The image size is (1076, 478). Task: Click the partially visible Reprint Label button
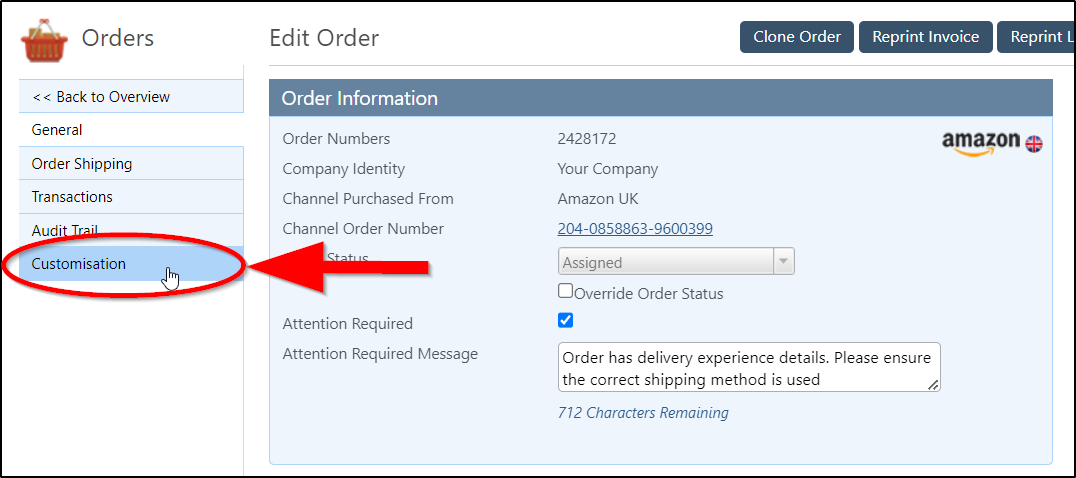[1036, 37]
